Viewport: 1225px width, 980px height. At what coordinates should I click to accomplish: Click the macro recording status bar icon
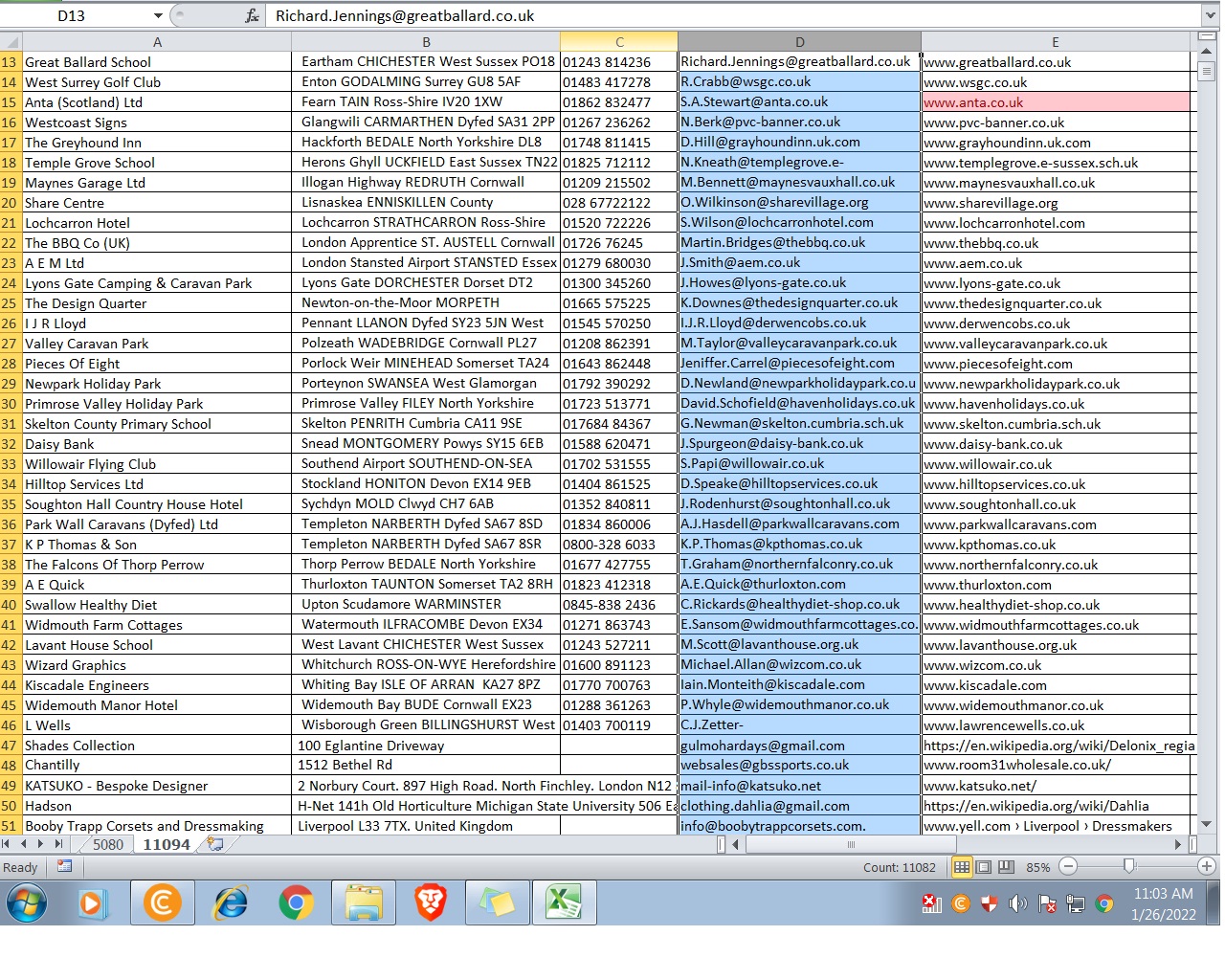[x=64, y=866]
